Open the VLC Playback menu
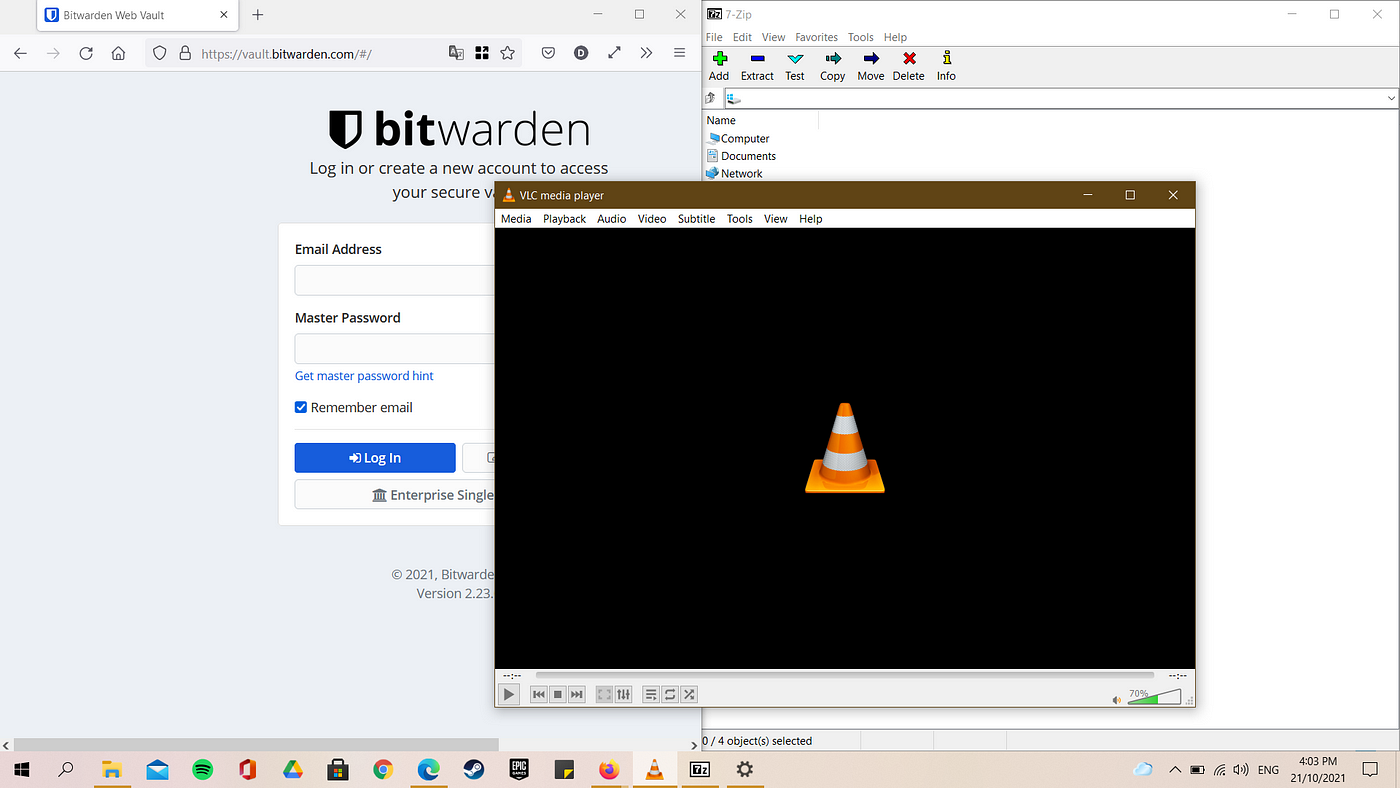 pos(564,219)
